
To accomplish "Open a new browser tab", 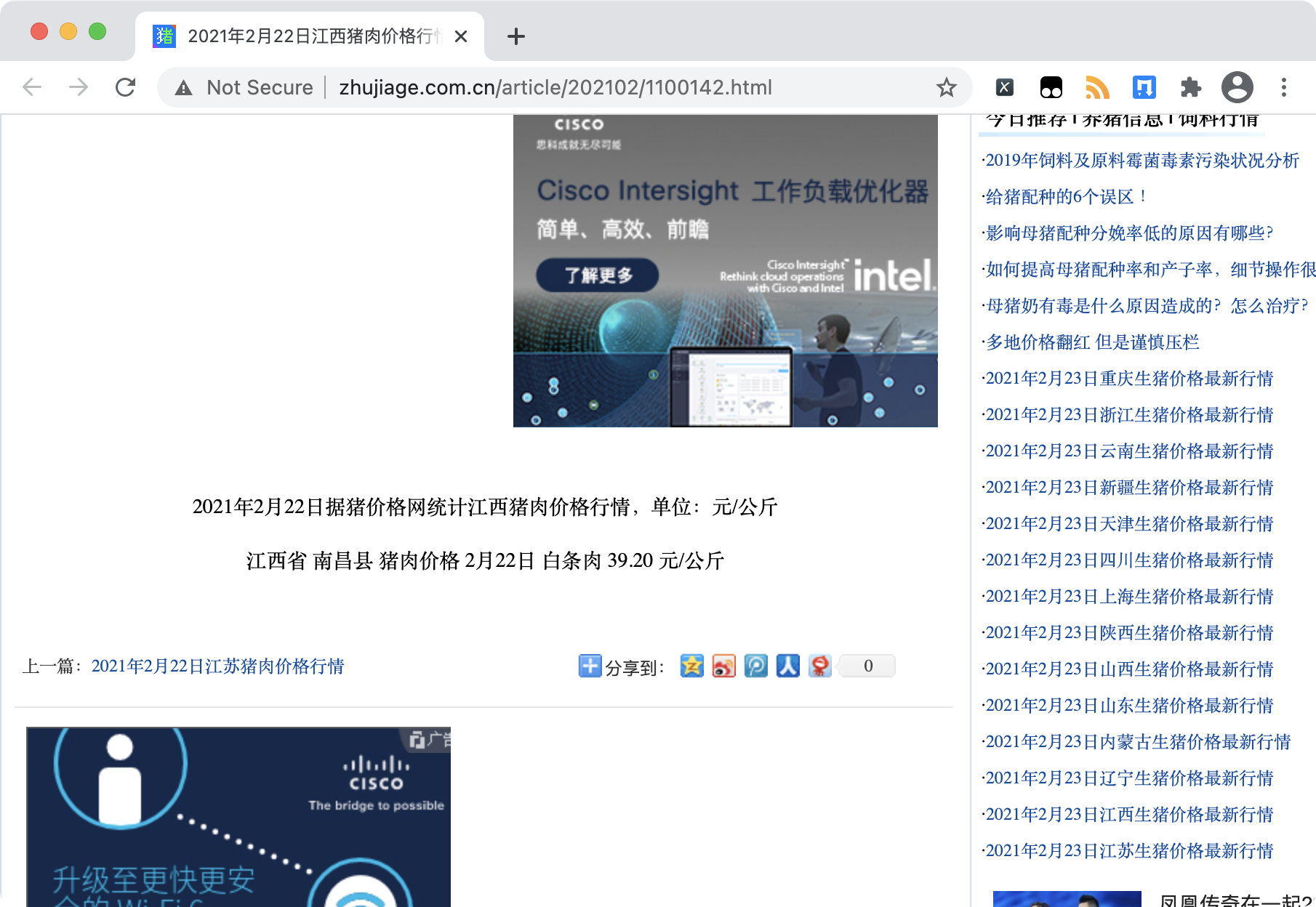I will tap(515, 36).
